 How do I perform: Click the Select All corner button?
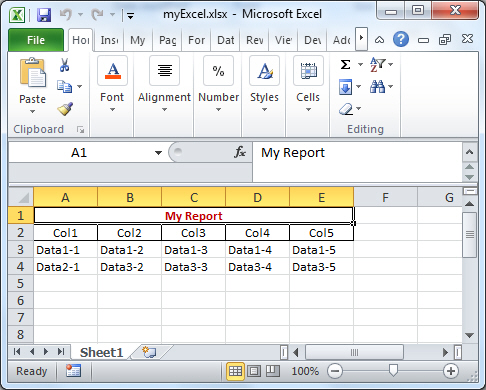(x=21, y=197)
